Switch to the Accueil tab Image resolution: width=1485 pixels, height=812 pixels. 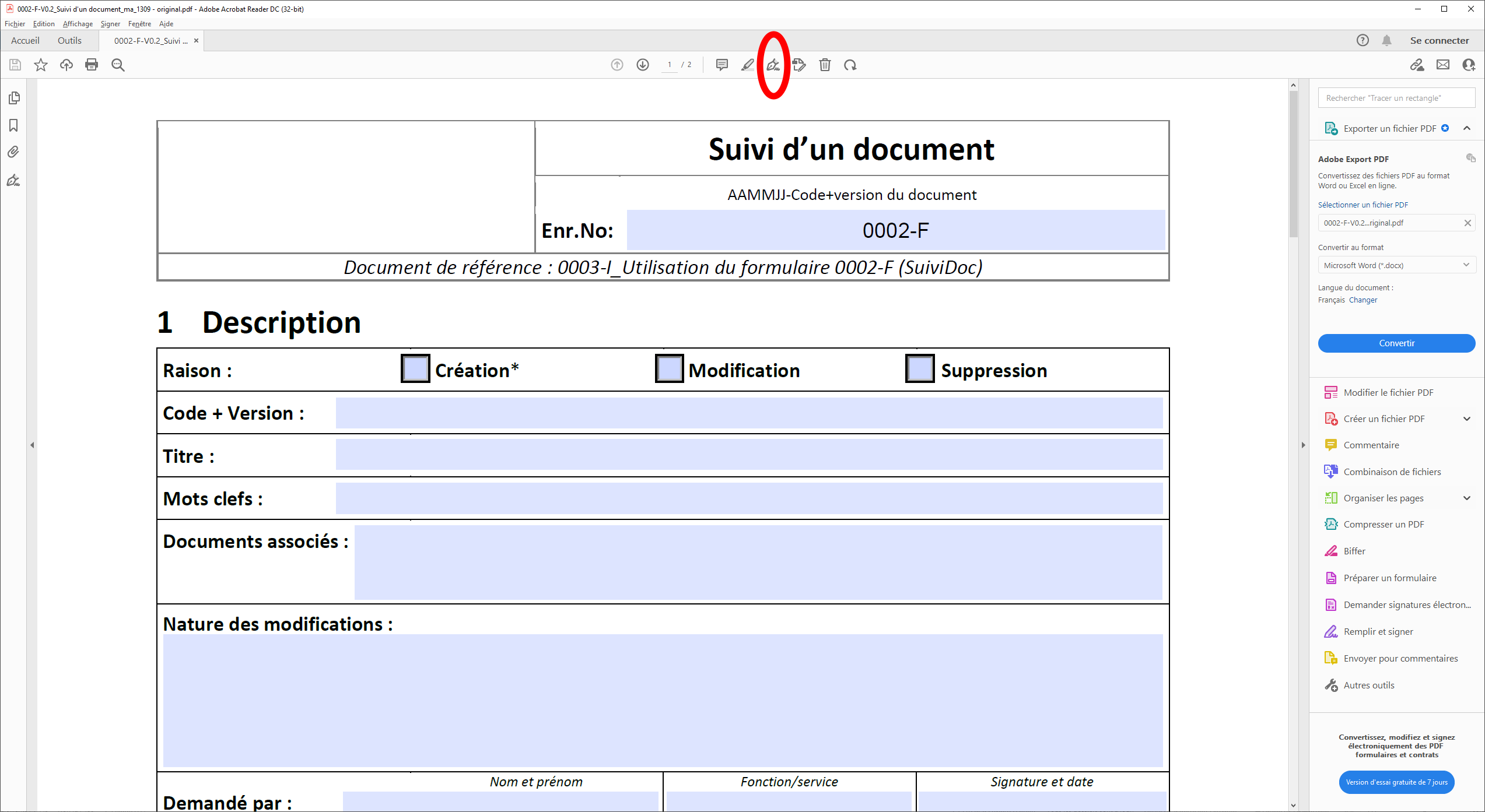[x=24, y=40]
